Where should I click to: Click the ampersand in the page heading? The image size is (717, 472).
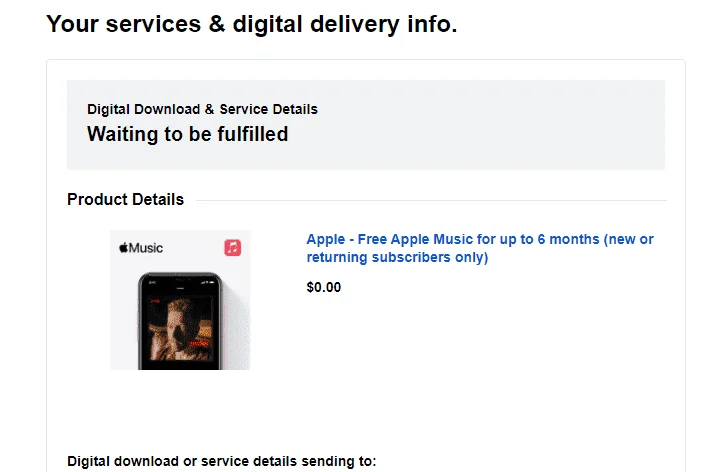click(x=217, y=24)
